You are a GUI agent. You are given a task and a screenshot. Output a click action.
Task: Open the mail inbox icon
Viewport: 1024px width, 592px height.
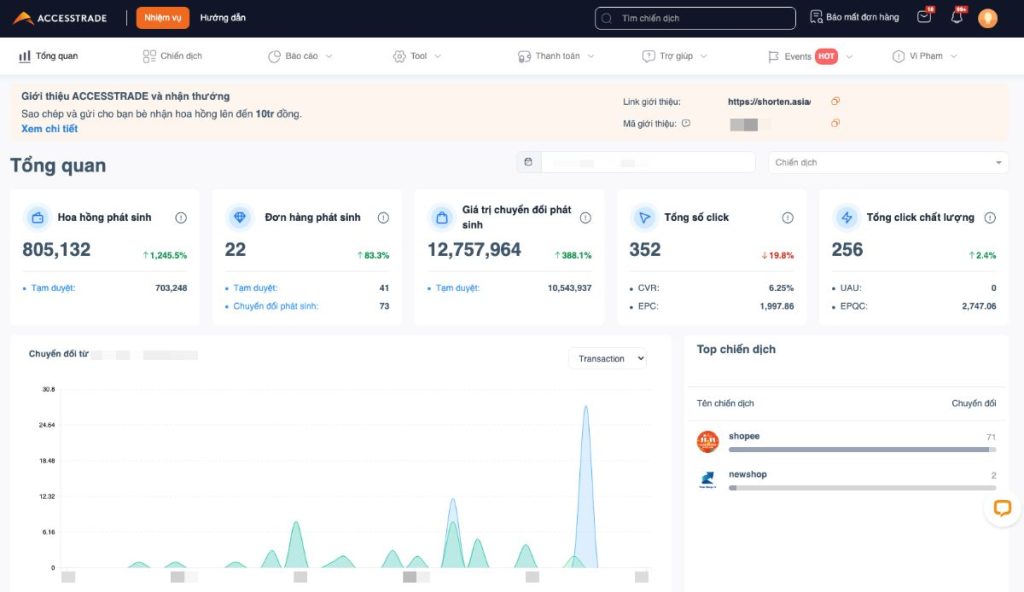(x=924, y=16)
